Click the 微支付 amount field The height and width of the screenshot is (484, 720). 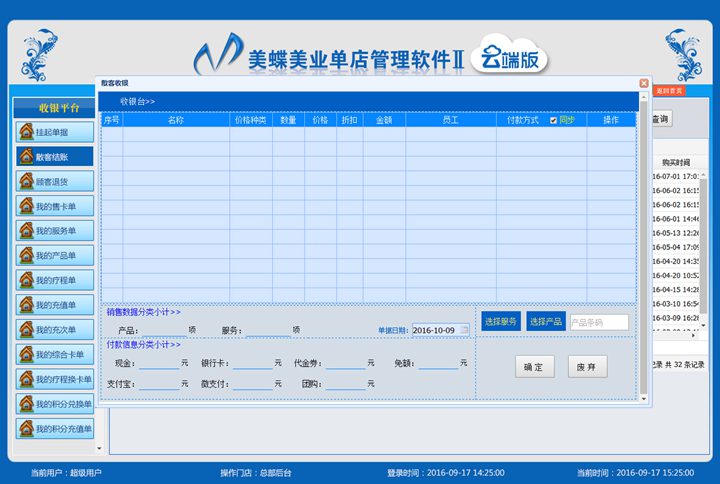point(253,383)
